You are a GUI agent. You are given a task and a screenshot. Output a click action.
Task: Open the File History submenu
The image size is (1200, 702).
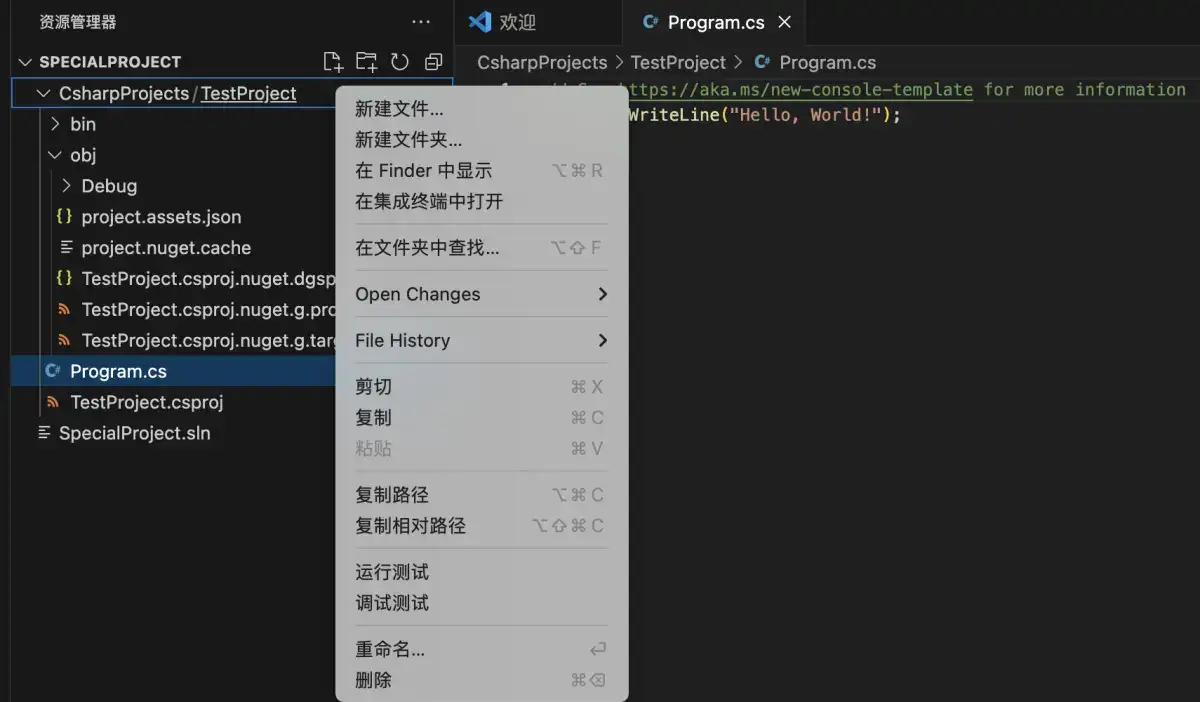pyautogui.click(x=480, y=340)
